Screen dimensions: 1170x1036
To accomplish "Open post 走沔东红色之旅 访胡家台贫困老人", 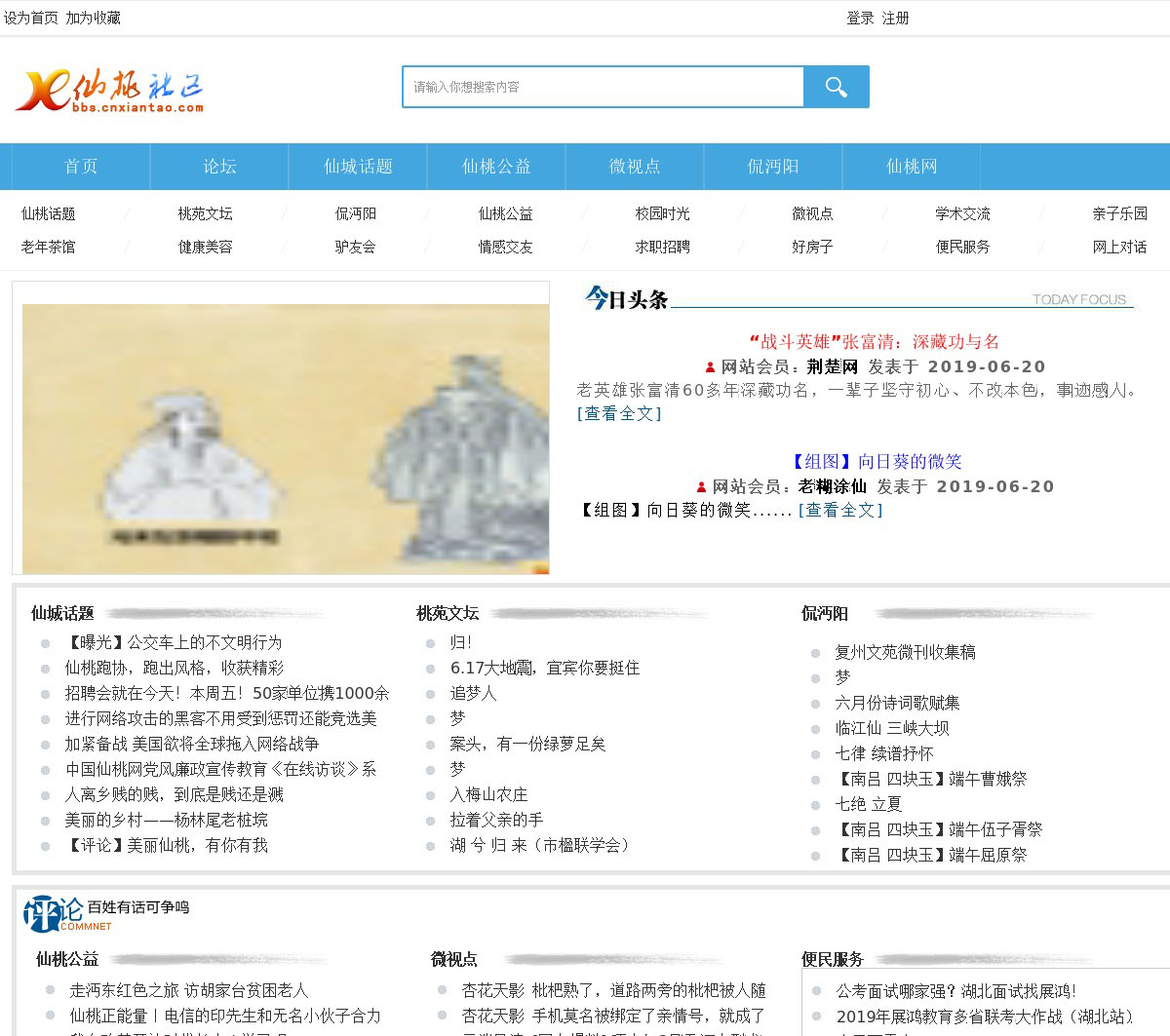I will 189,991.
